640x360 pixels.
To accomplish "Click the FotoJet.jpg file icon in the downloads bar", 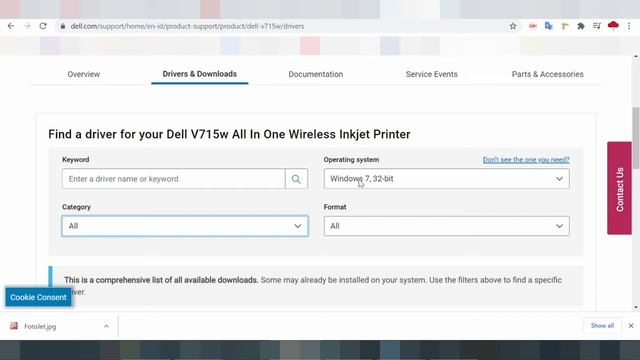I will pyautogui.click(x=14, y=326).
